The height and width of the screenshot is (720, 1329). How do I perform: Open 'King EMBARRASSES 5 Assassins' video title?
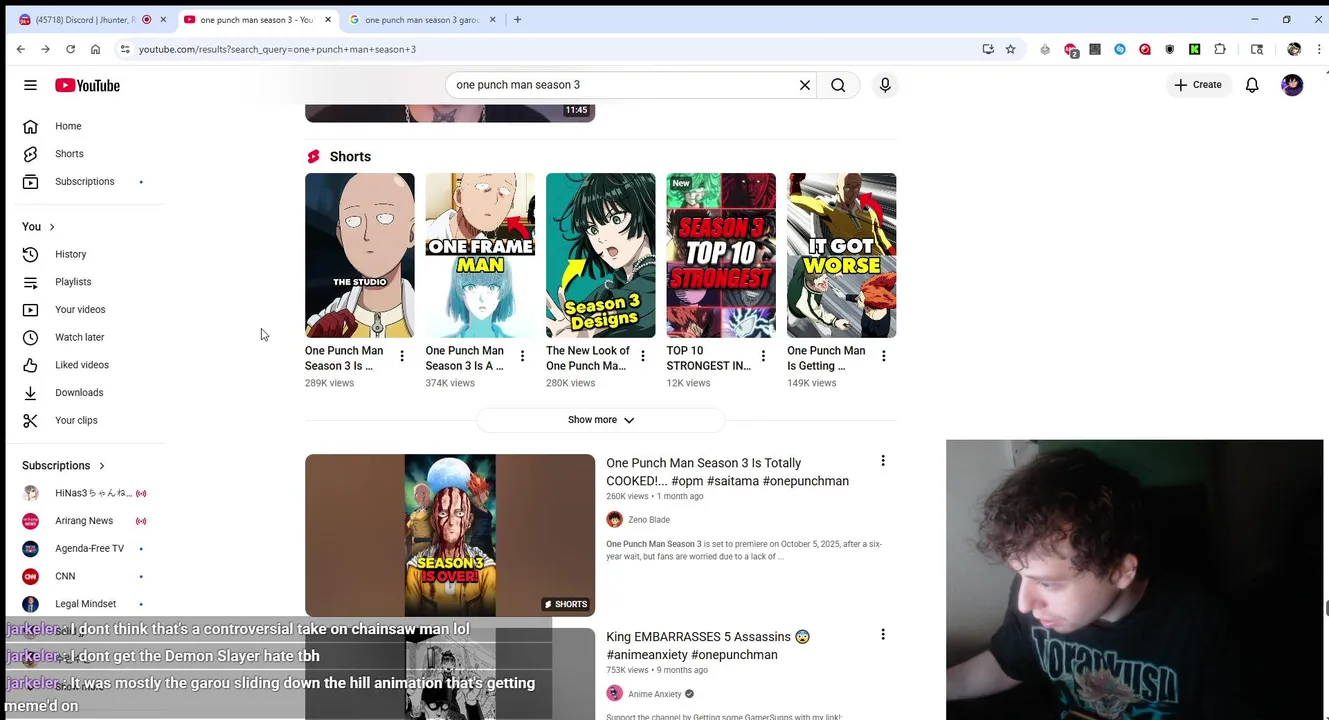click(708, 646)
